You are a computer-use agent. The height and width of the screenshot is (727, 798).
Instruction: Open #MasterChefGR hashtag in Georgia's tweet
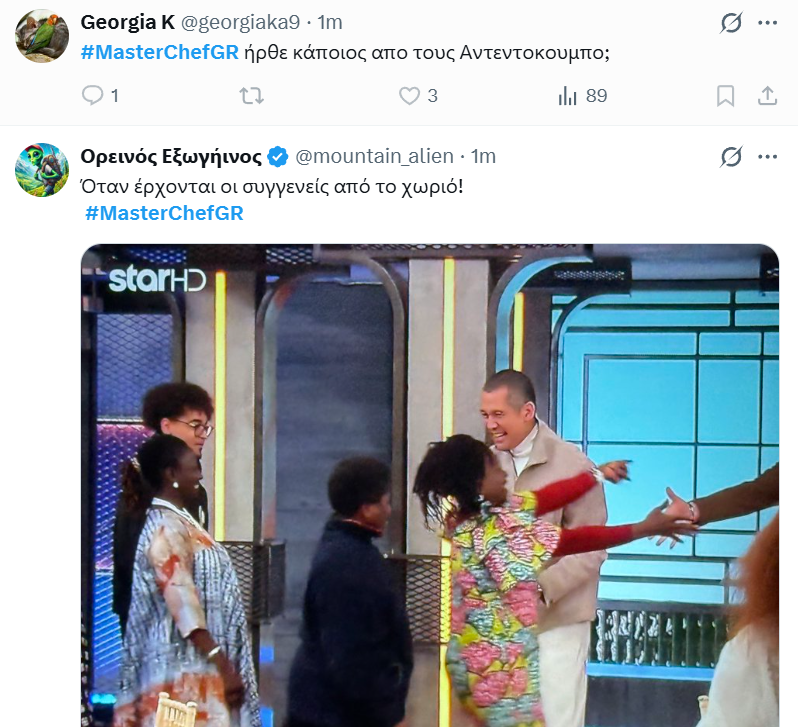tap(159, 52)
